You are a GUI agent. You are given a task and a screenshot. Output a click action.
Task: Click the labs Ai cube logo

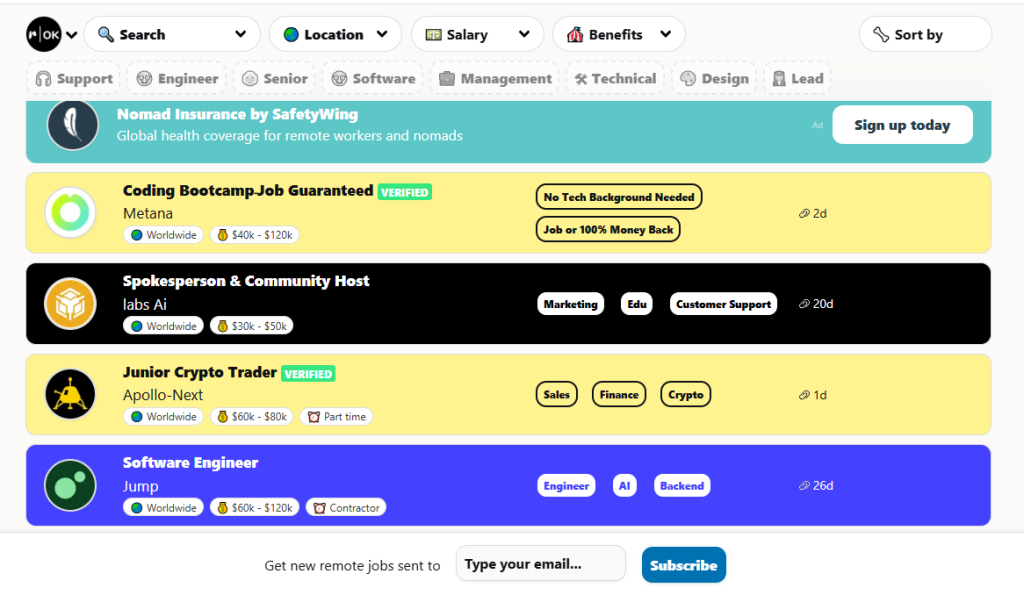(69, 303)
